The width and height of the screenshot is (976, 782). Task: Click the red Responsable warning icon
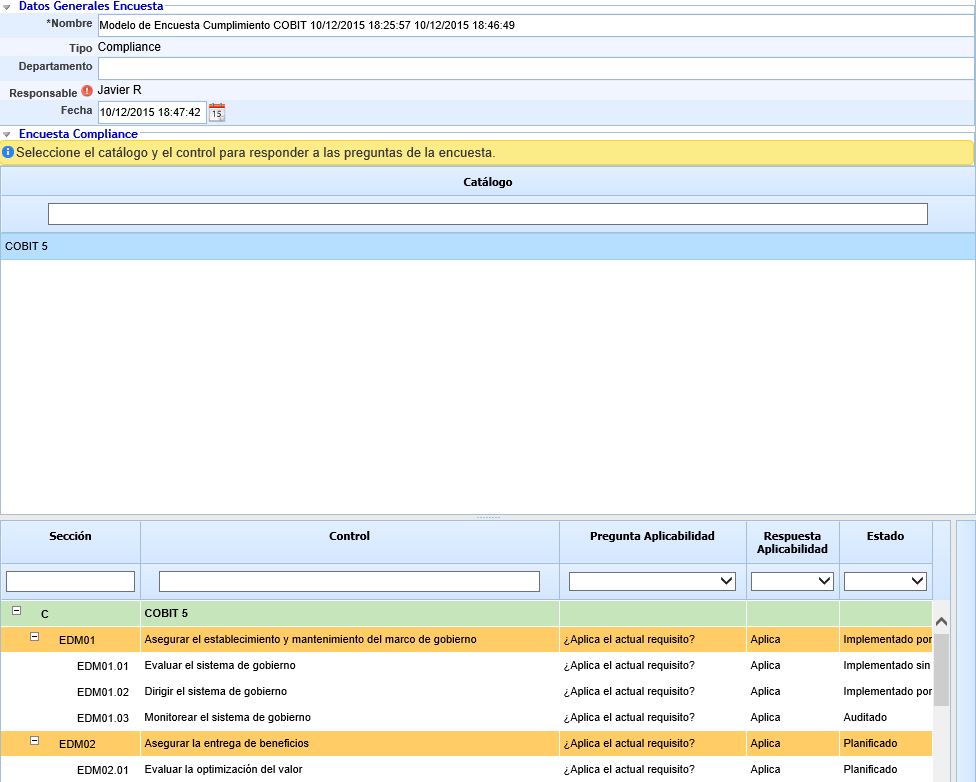click(x=87, y=91)
